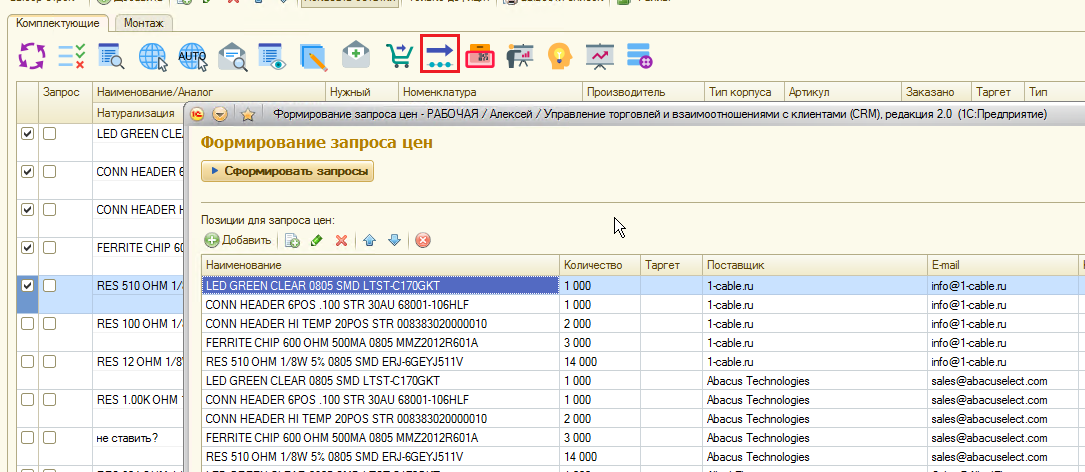Open the favorites star in dialog title bar
This screenshot has height=472, width=1085.
tap(247, 115)
